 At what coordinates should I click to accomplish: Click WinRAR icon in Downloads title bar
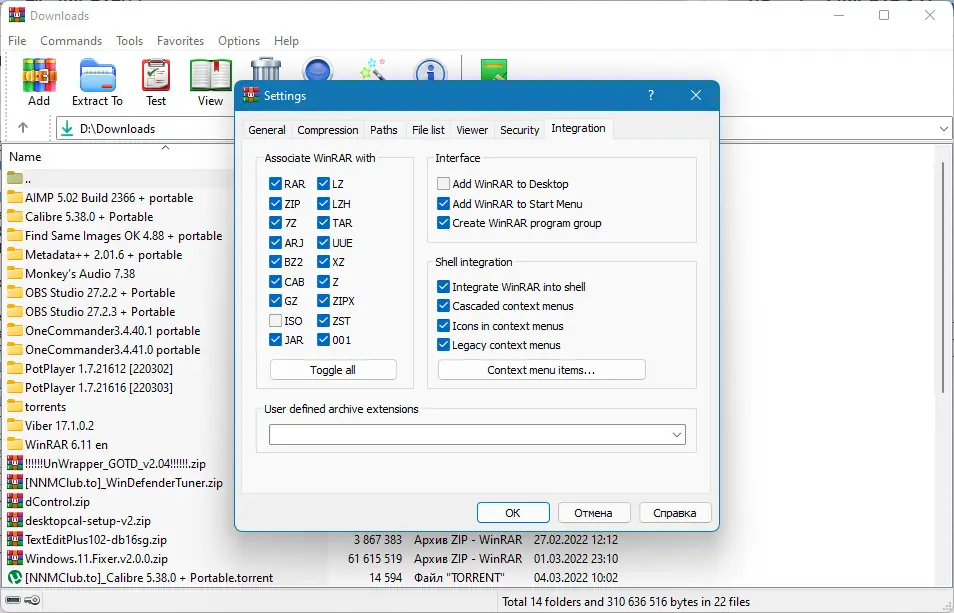coord(17,15)
